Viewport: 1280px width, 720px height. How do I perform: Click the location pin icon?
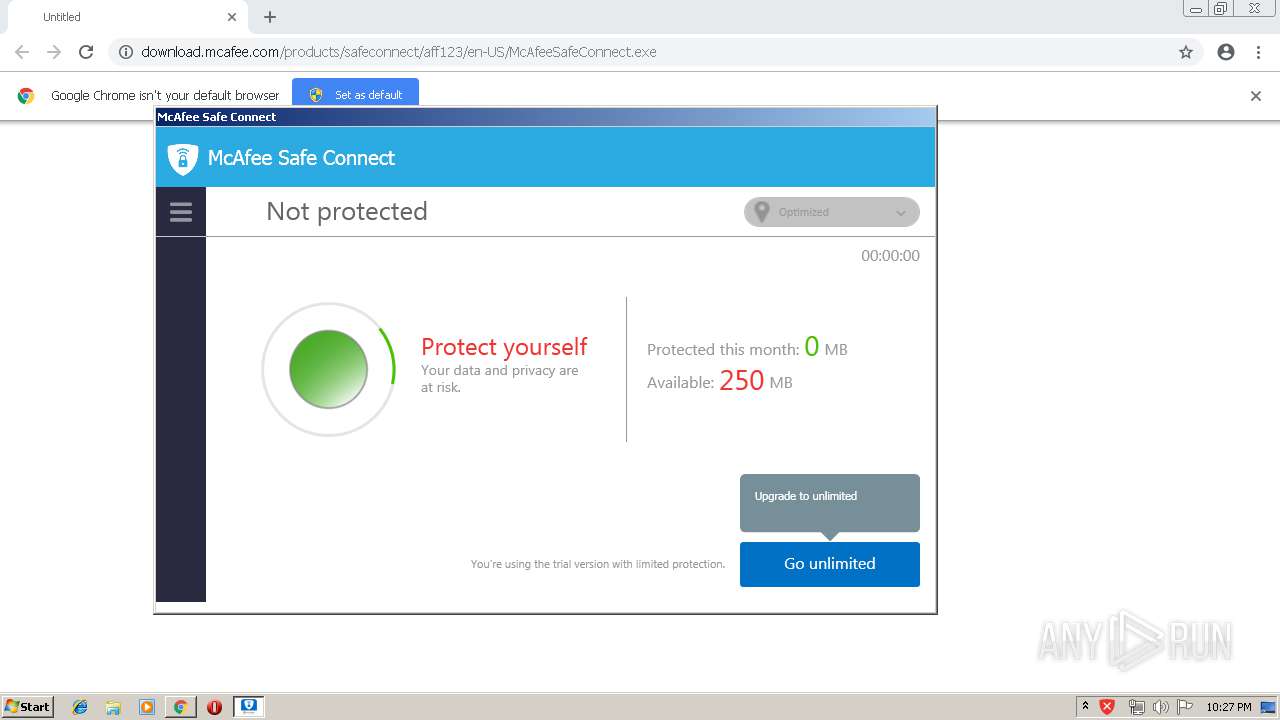(762, 212)
